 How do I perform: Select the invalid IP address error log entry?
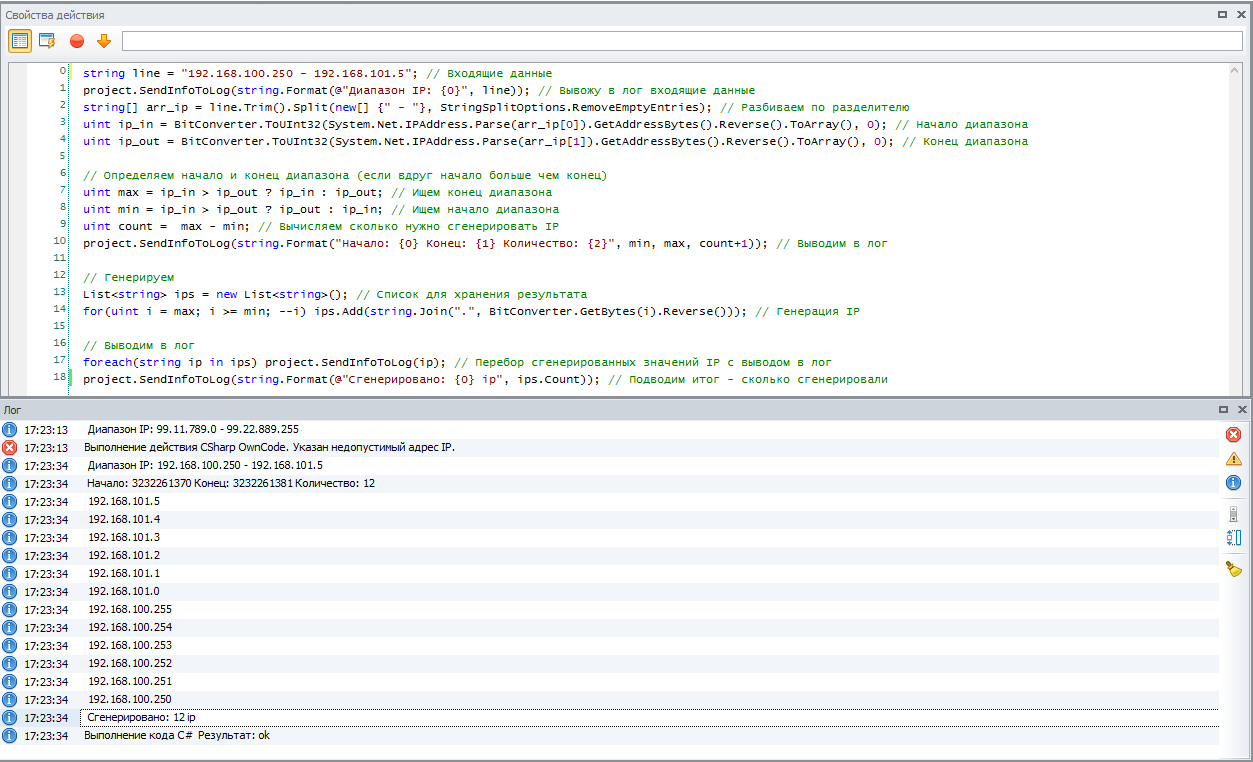(270, 447)
